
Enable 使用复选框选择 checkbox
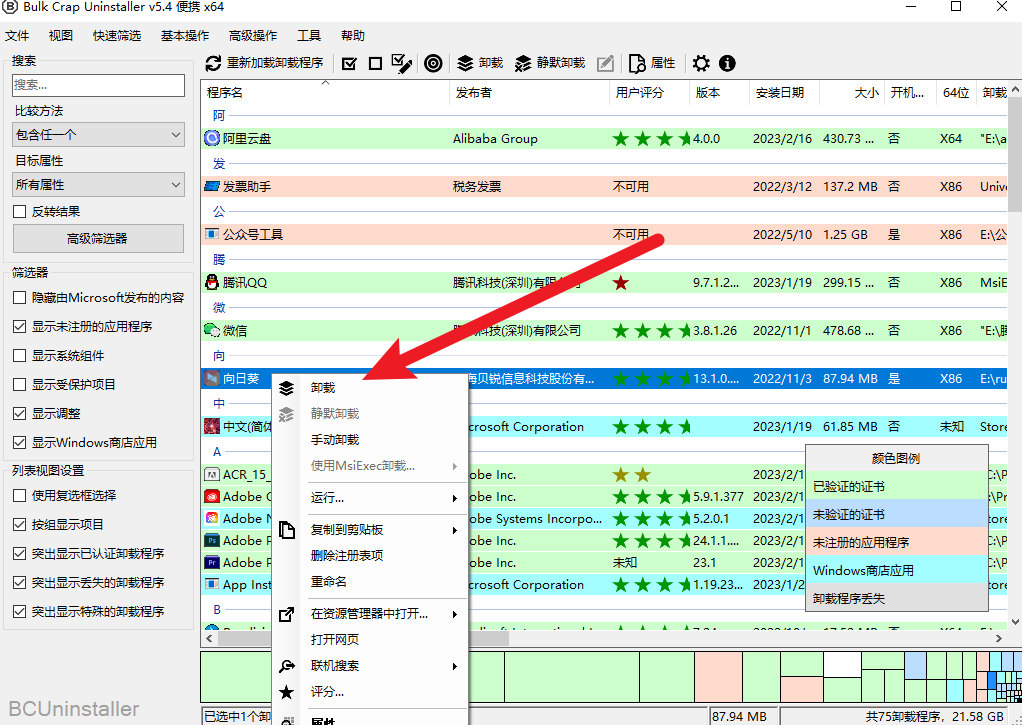pos(20,496)
